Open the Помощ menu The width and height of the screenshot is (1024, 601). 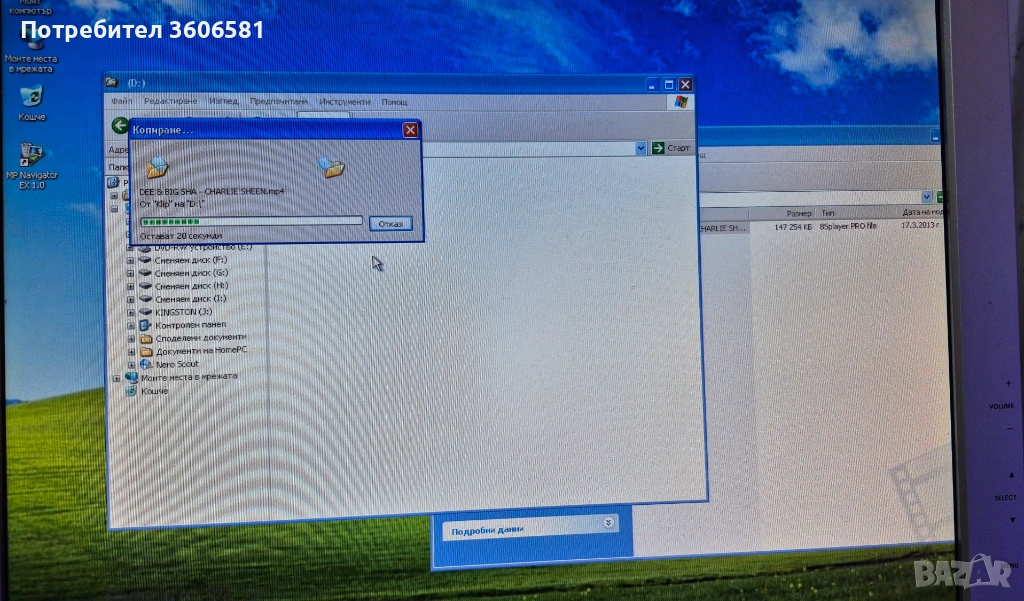click(394, 102)
